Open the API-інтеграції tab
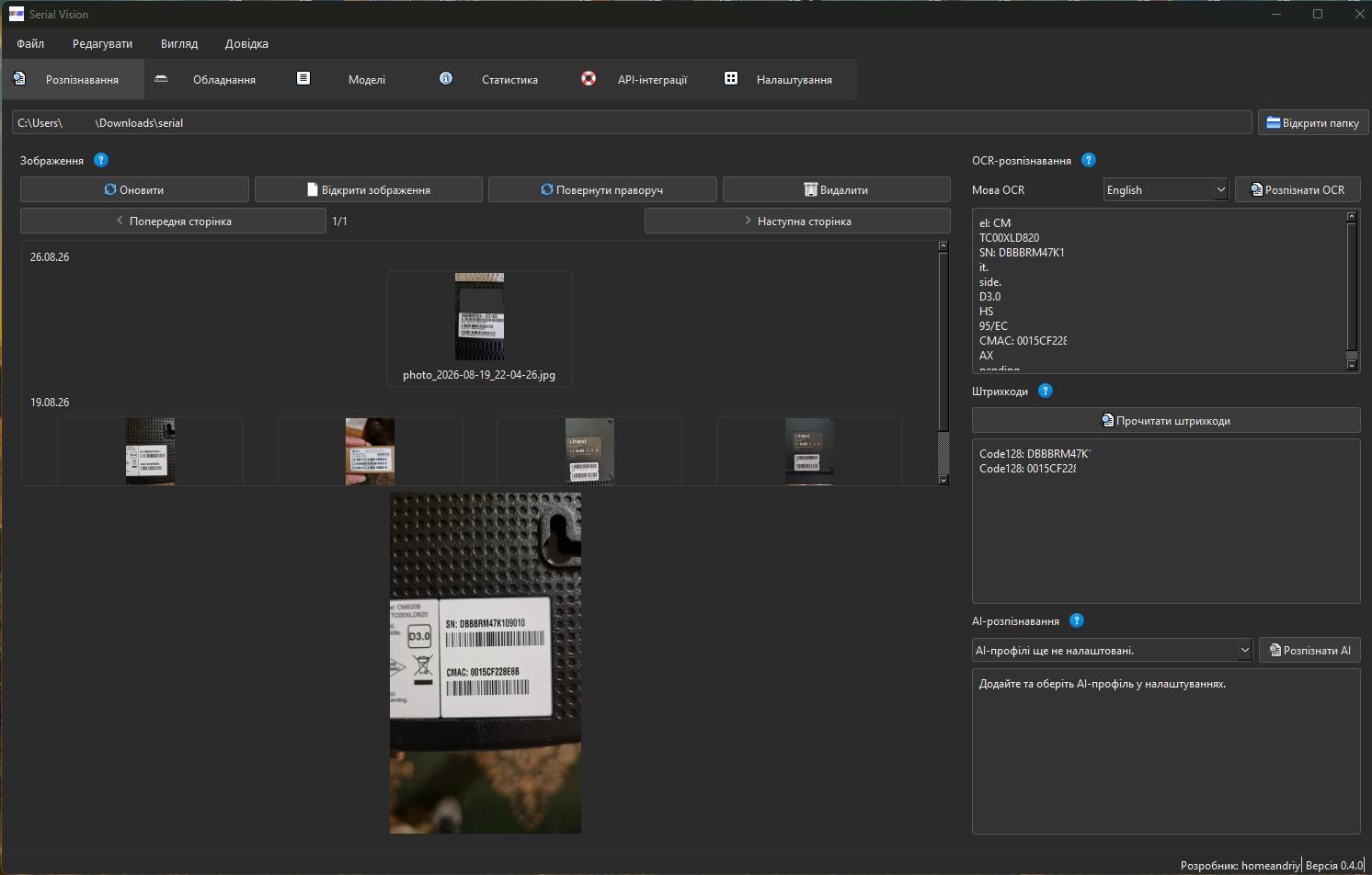The image size is (1372, 875). point(644,79)
